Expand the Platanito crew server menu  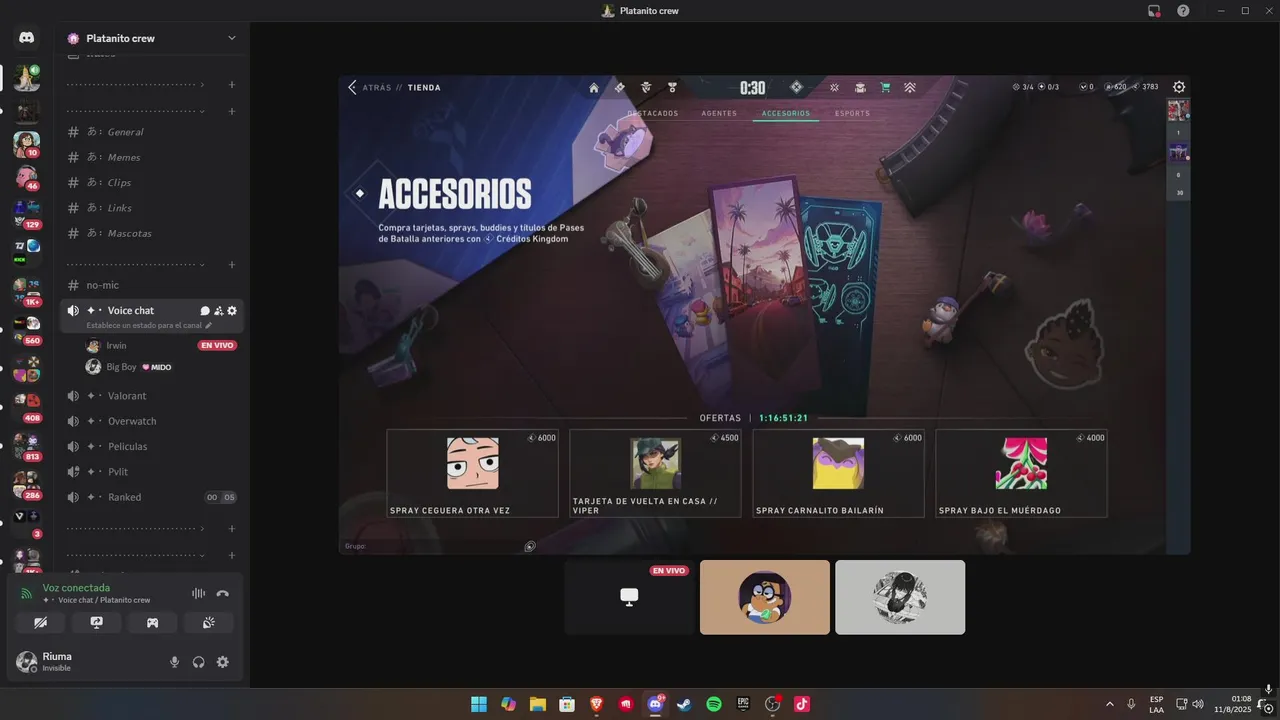[x=231, y=38]
